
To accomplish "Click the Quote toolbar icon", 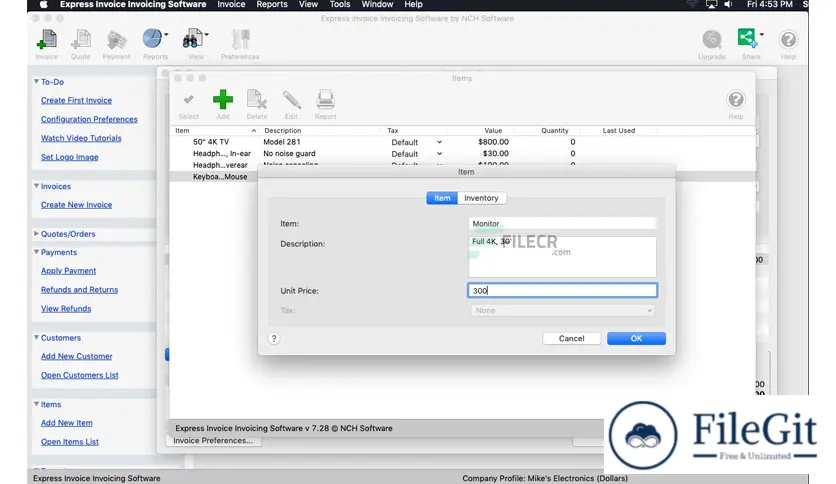I will tap(81, 40).
